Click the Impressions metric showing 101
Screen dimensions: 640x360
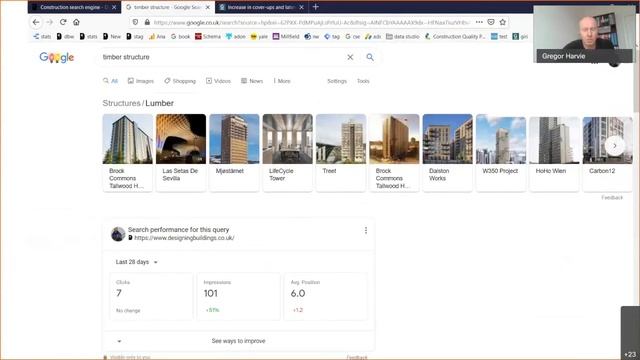pos(238,296)
